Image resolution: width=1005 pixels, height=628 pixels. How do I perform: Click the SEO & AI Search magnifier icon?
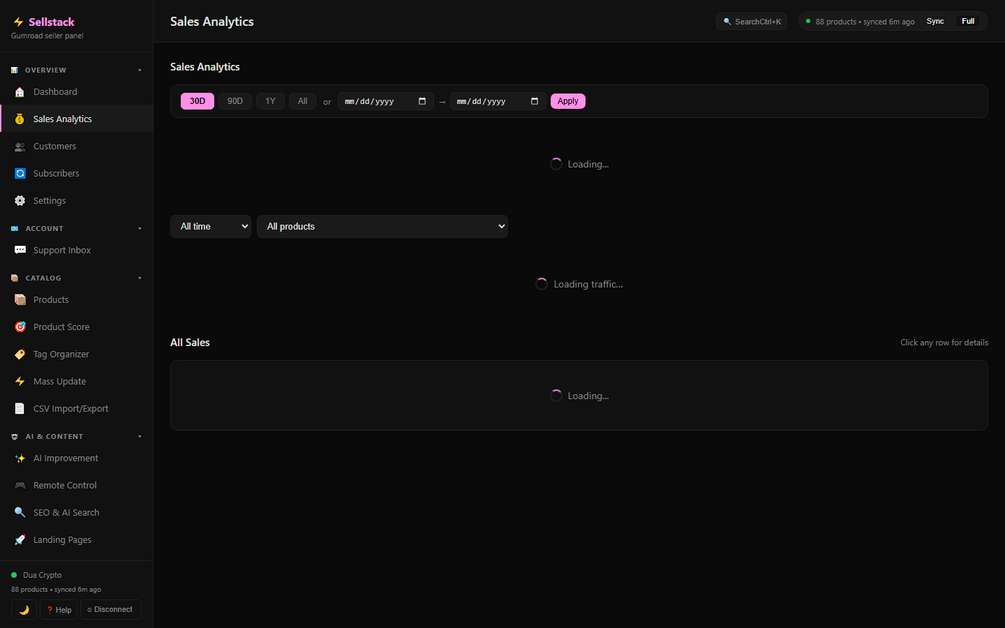pos(20,513)
